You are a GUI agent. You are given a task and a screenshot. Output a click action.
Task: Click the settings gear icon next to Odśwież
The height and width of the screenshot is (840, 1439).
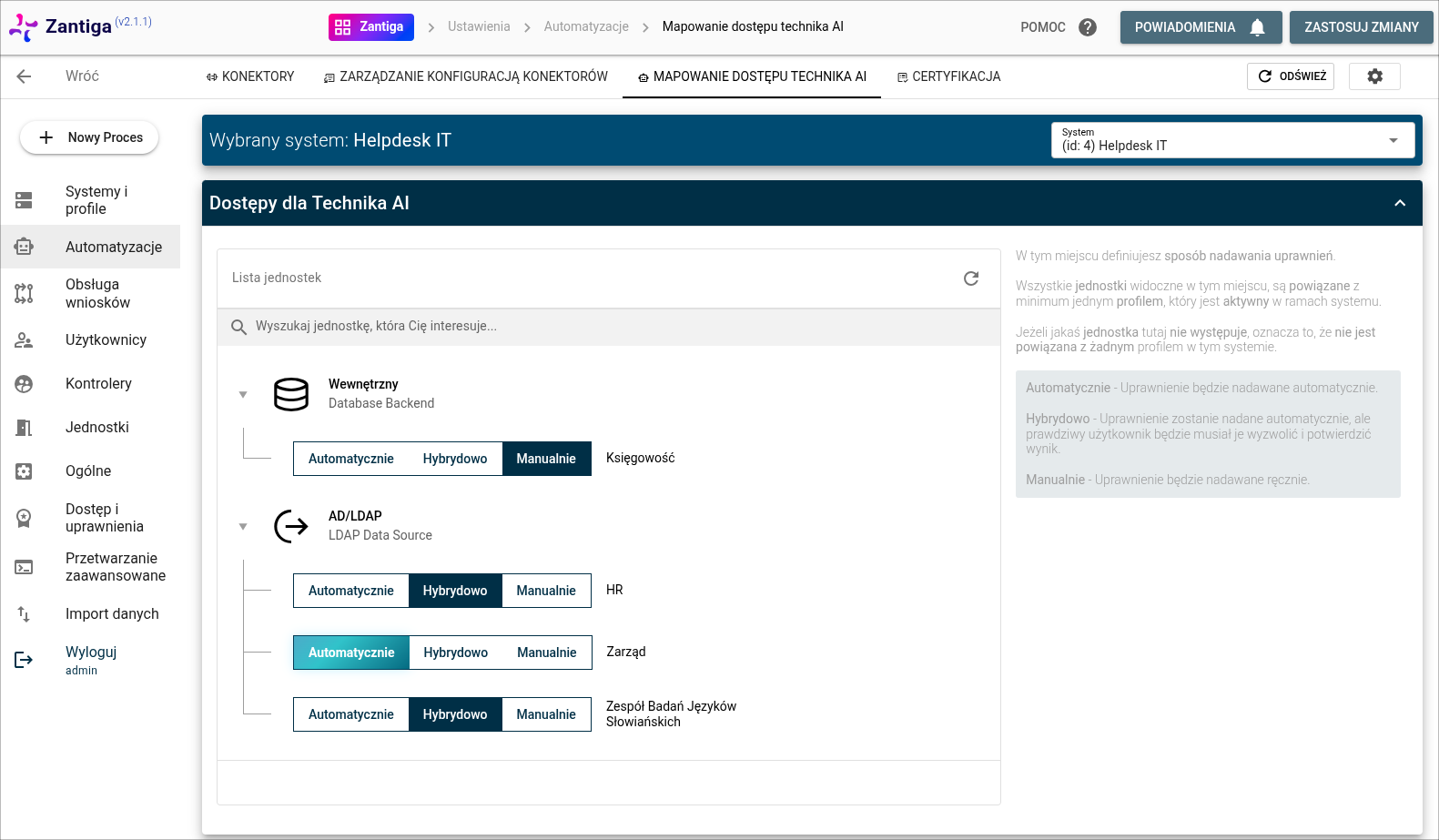coord(1374,76)
